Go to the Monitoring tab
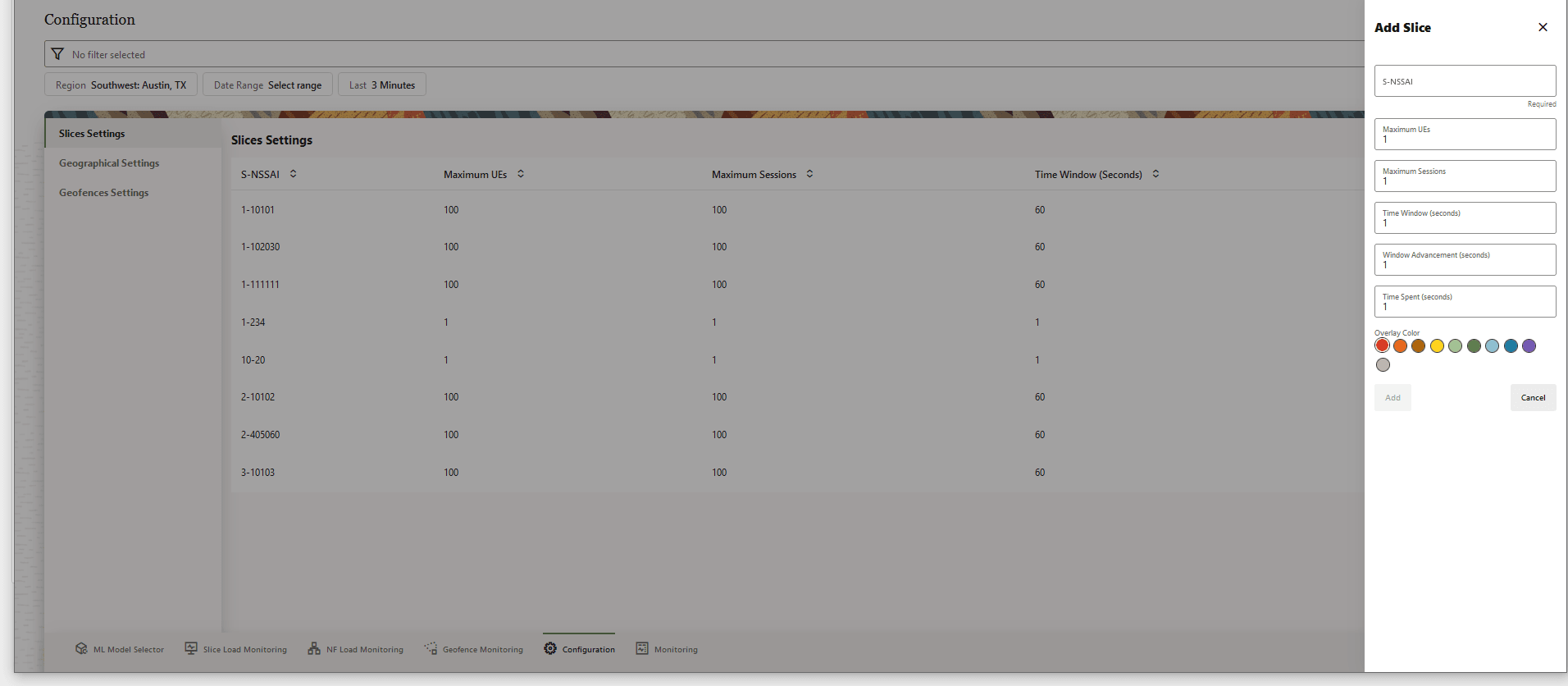The image size is (1568, 686). tap(668, 649)
